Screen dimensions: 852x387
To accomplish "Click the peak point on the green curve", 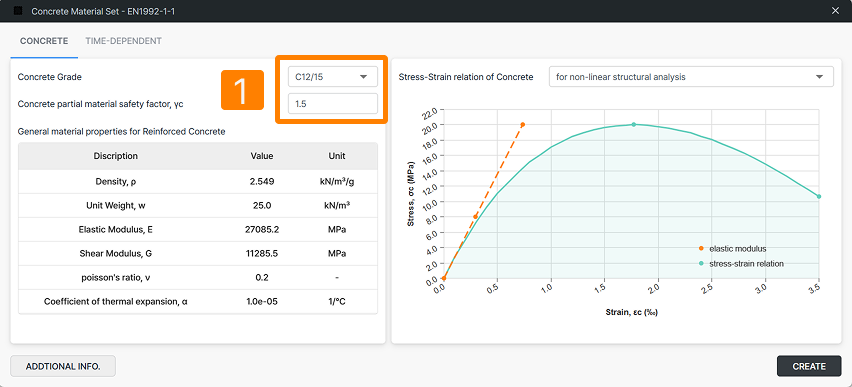I will click(x=634, y=124).
